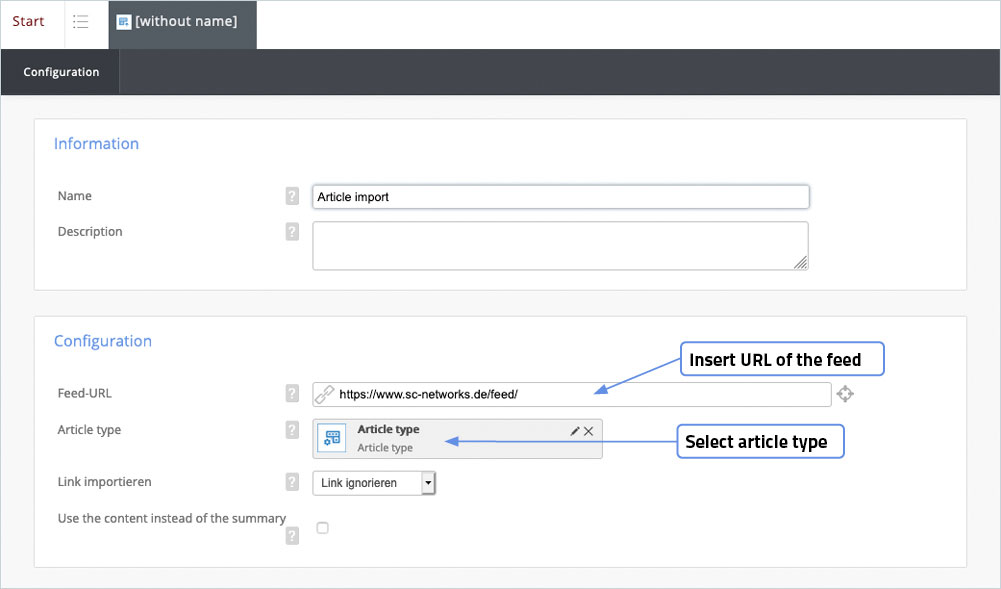Click the 'Link importieren' label
The image size is (1001, 589).
[x=105, y=482]
